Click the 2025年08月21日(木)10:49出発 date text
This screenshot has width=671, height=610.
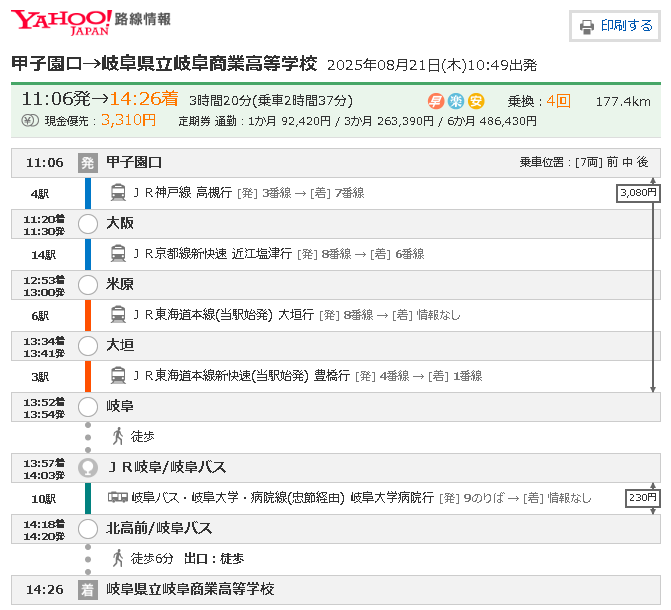[432, 65]
